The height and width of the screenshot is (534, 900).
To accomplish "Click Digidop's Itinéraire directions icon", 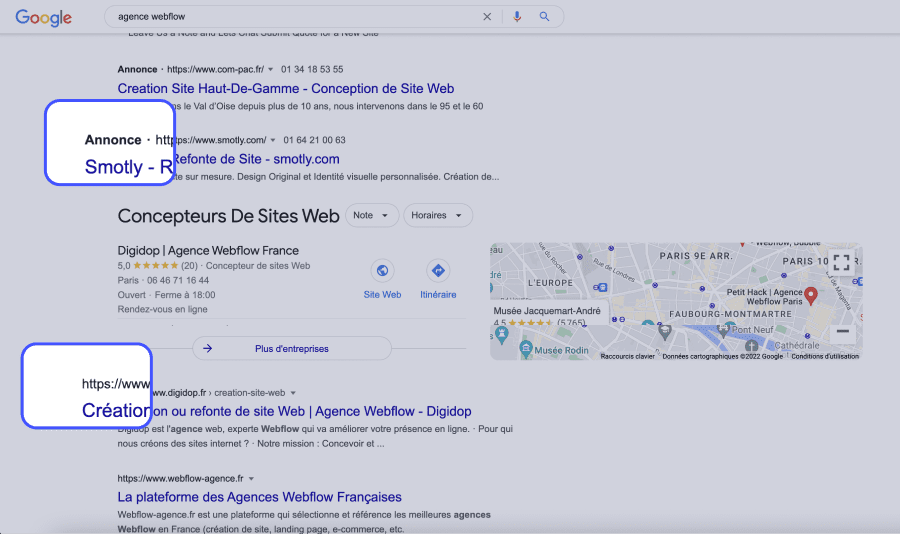I will (x=438, y=270).
